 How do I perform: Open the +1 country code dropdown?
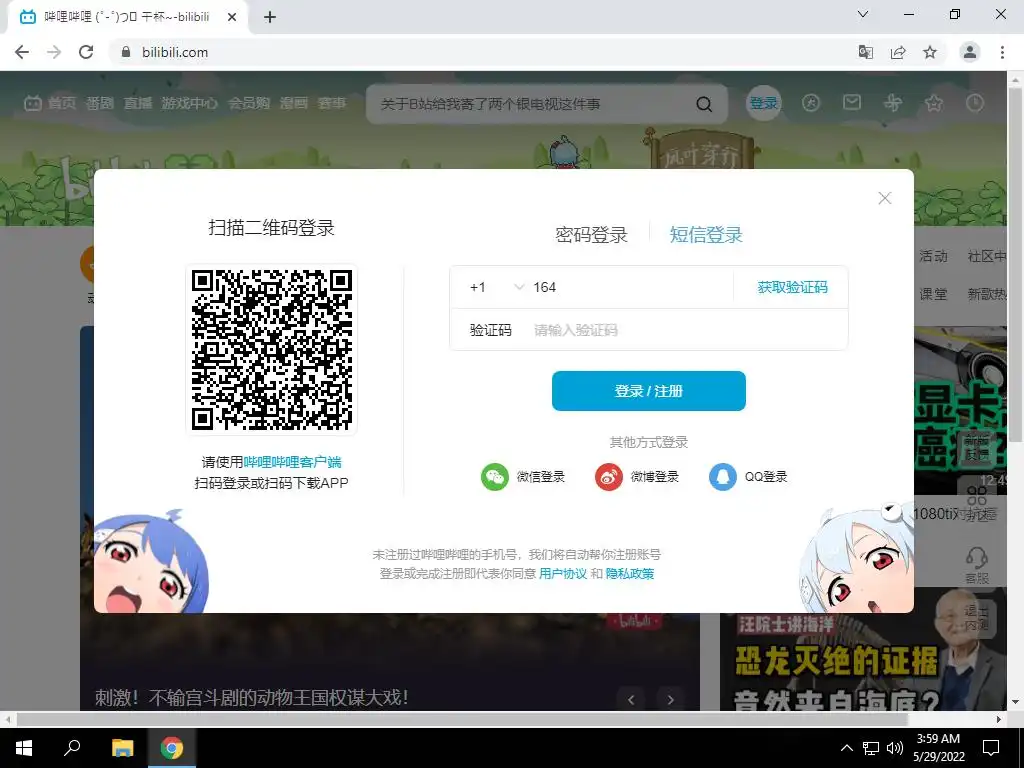(497, 287)
